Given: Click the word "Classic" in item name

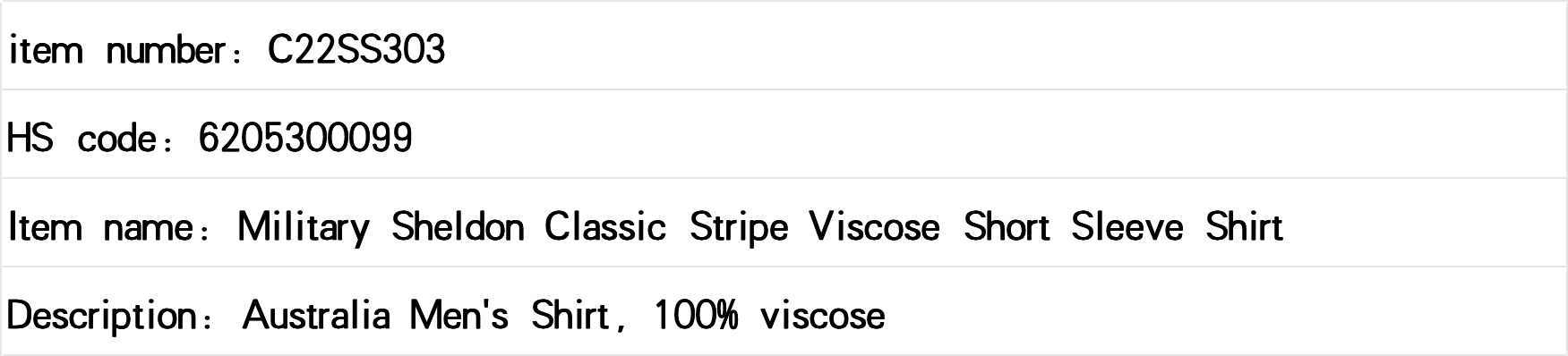Looking at the screenshot, I should tap(605, 227).
